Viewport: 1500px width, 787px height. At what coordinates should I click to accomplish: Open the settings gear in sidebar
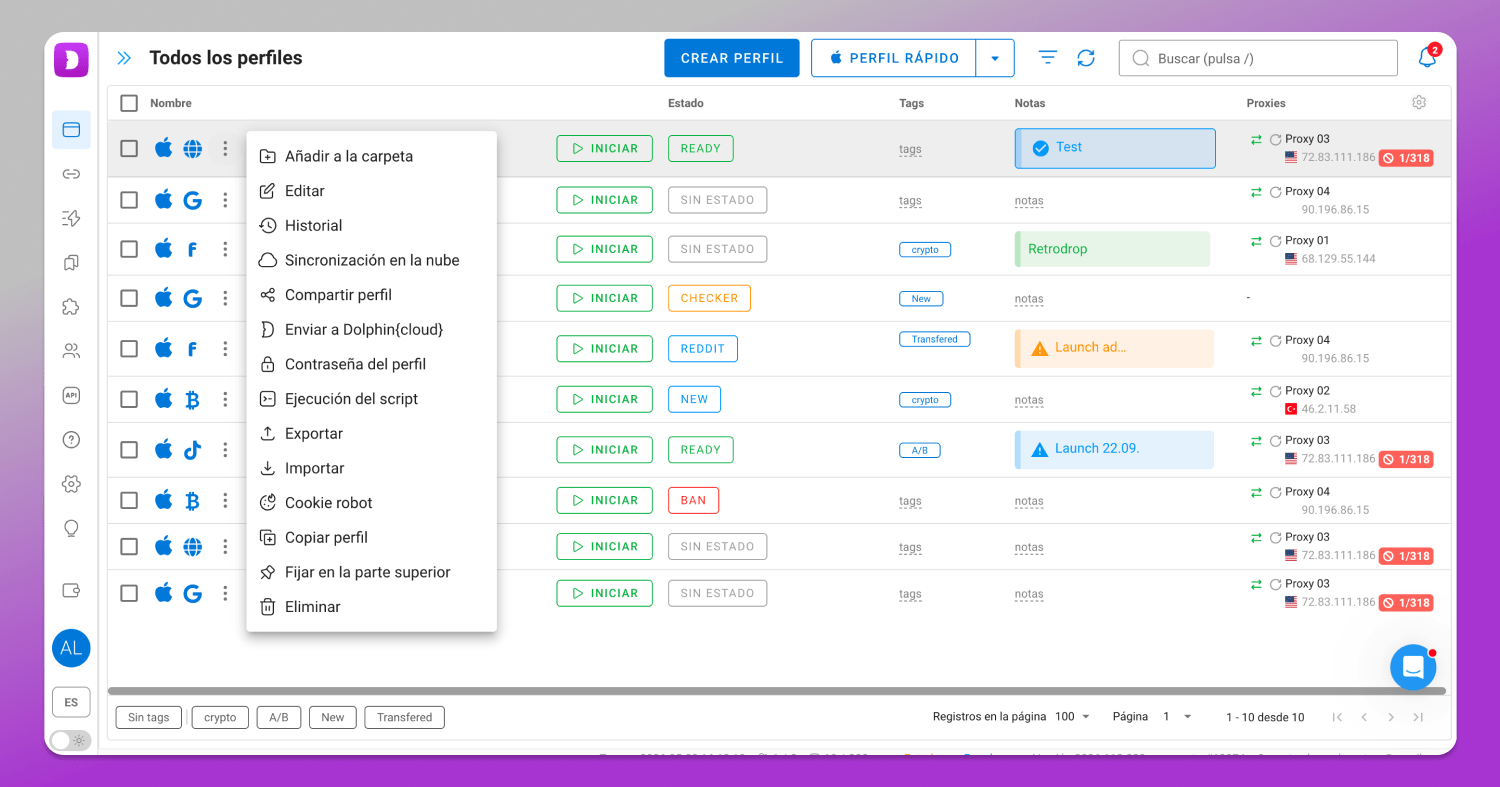[71, 484]
